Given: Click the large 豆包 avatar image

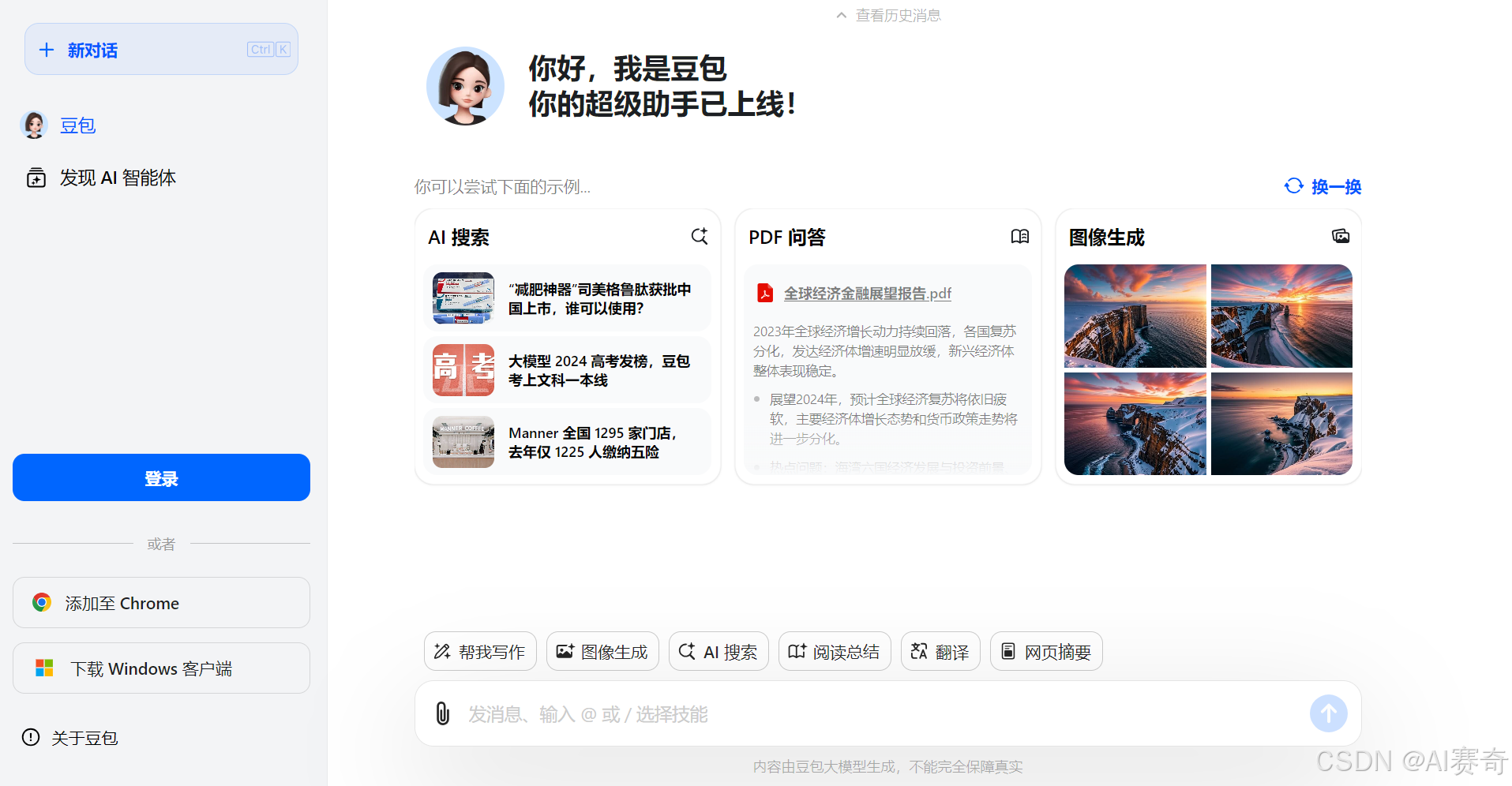Looking at the screenshot, I should [465, 86].
